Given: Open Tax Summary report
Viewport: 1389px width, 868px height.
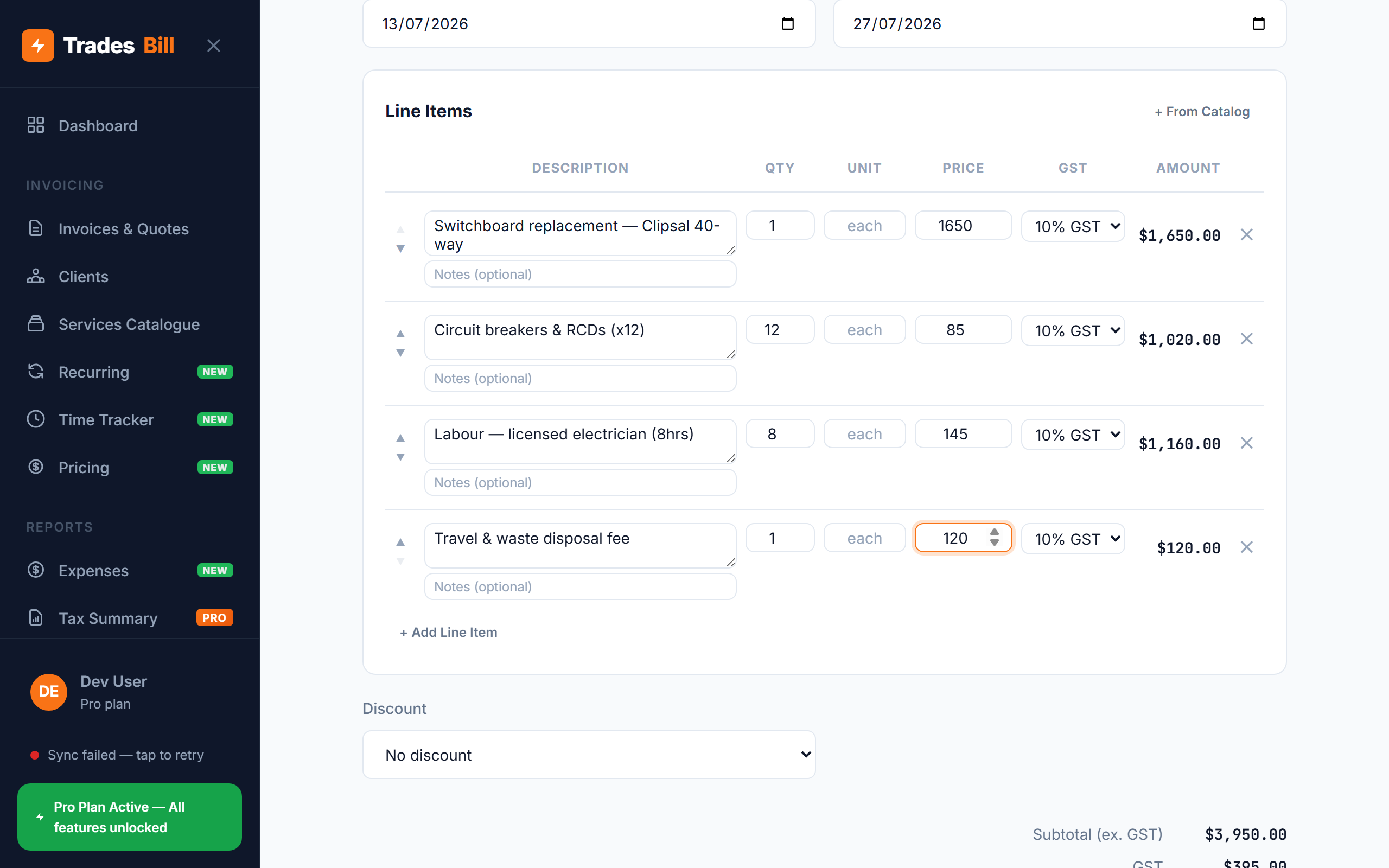Looking at the screenshot, I should [130, 618].
